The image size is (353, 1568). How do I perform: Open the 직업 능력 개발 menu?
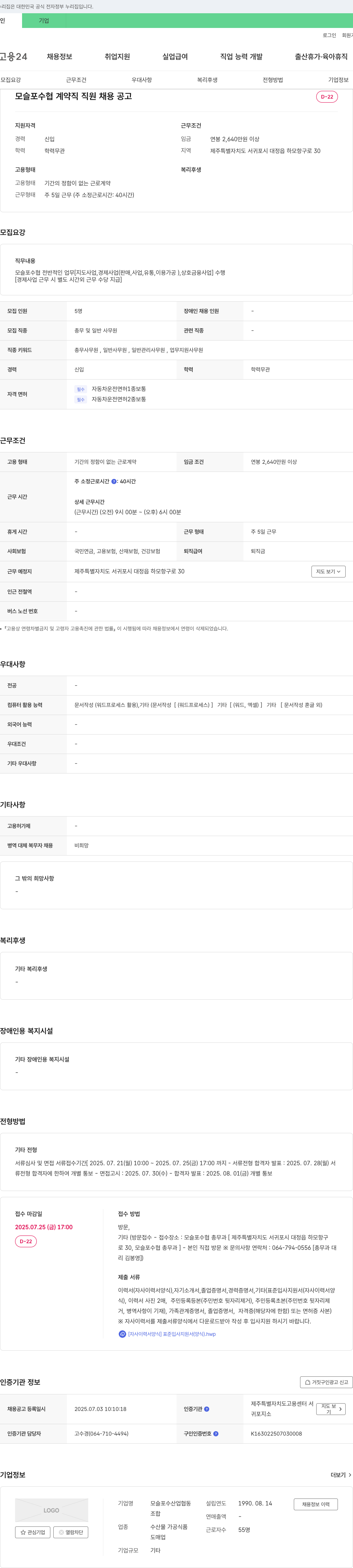click(241, 57)
